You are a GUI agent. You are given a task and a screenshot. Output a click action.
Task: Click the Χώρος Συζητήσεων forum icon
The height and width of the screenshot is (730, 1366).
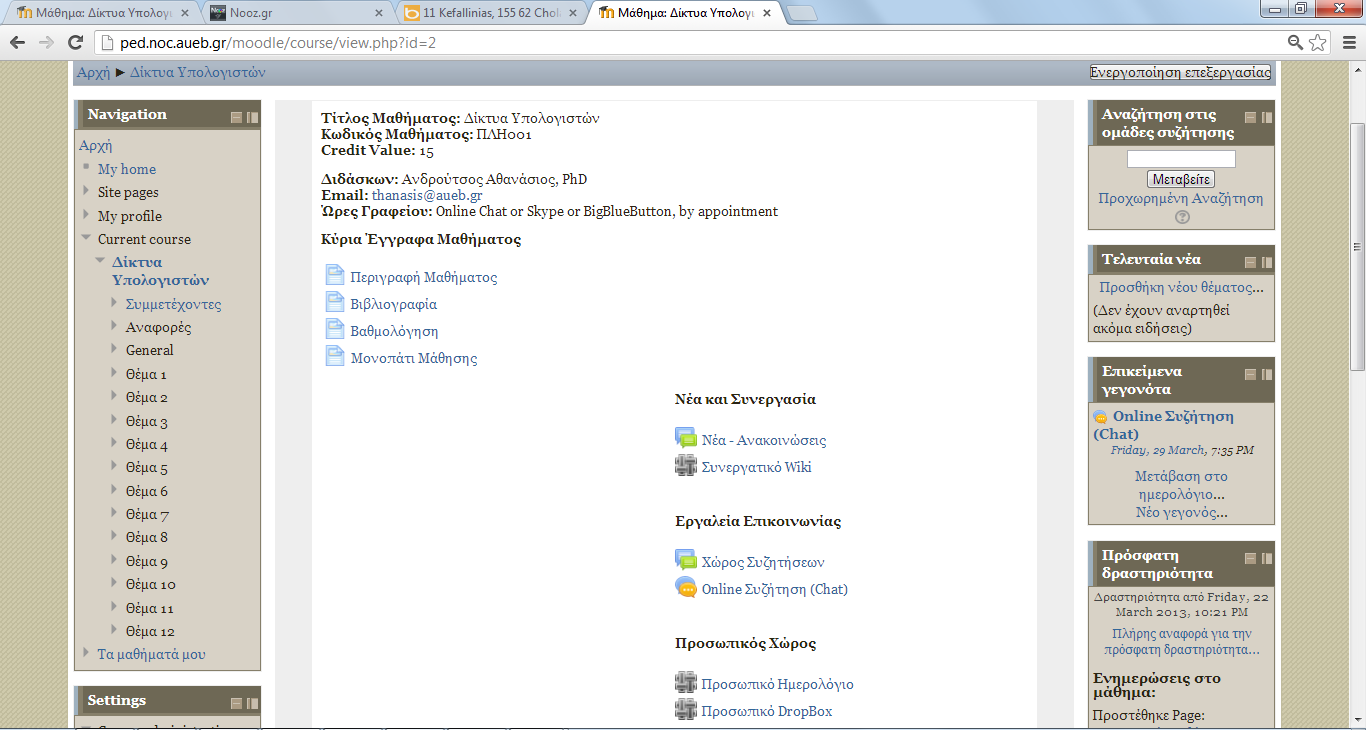[685, 561]
